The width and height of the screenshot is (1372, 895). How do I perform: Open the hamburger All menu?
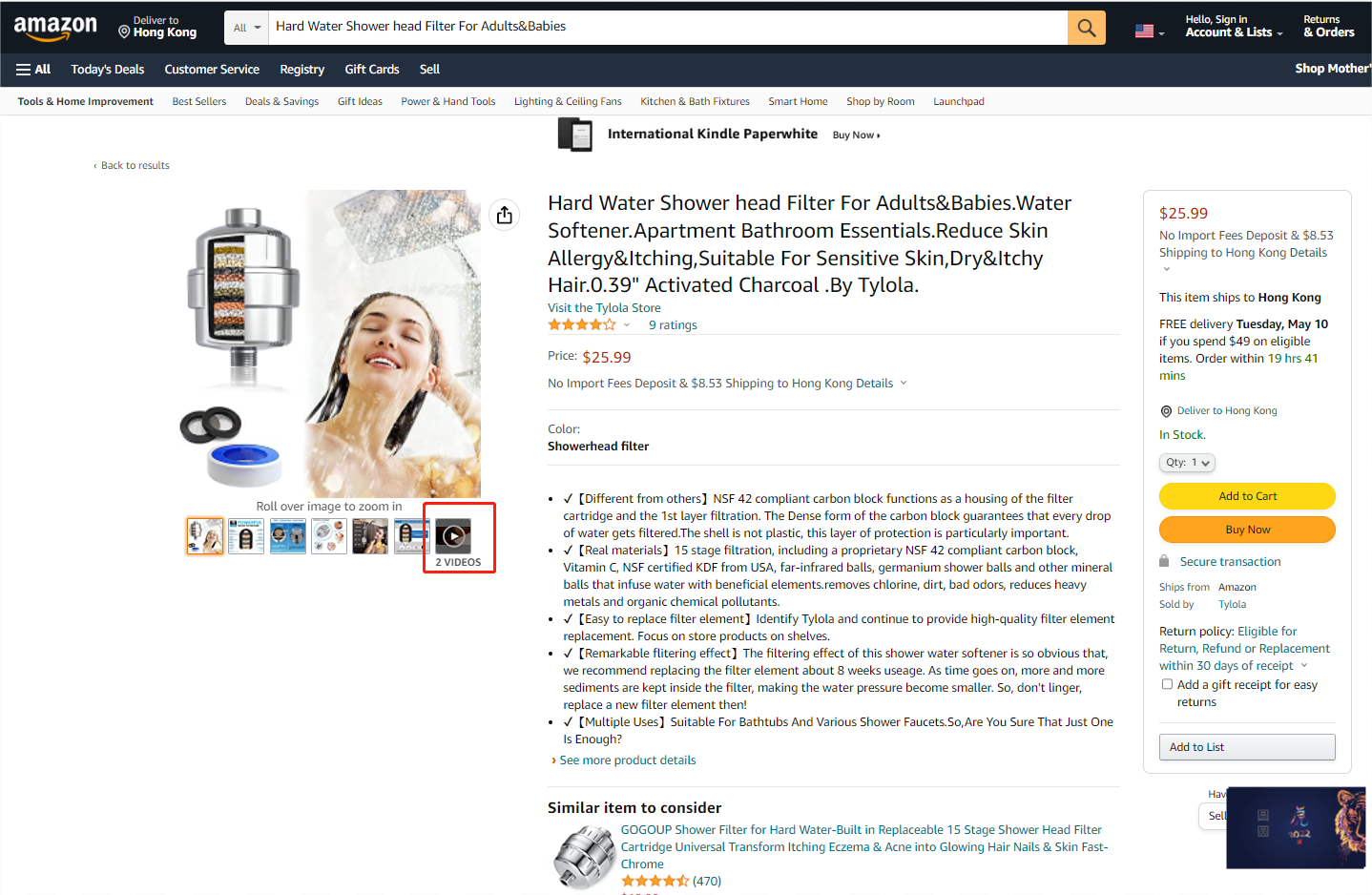point(33,70)
